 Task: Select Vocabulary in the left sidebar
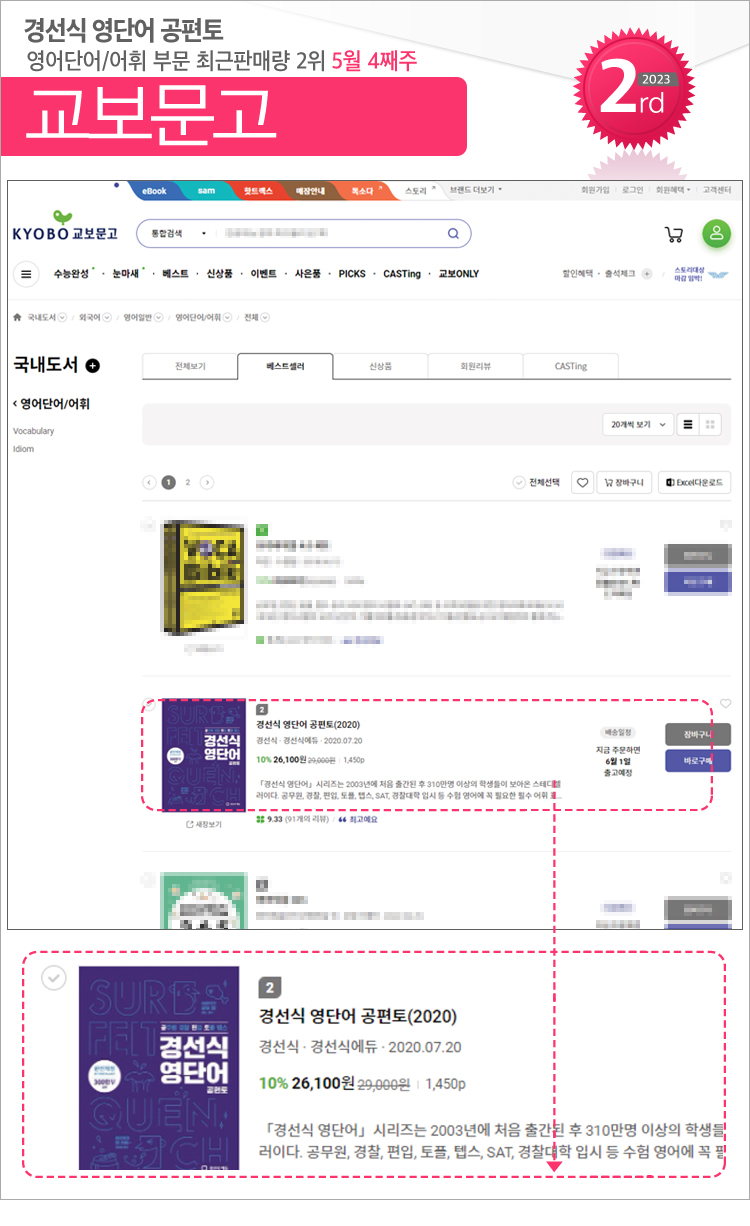coord(34,431)
